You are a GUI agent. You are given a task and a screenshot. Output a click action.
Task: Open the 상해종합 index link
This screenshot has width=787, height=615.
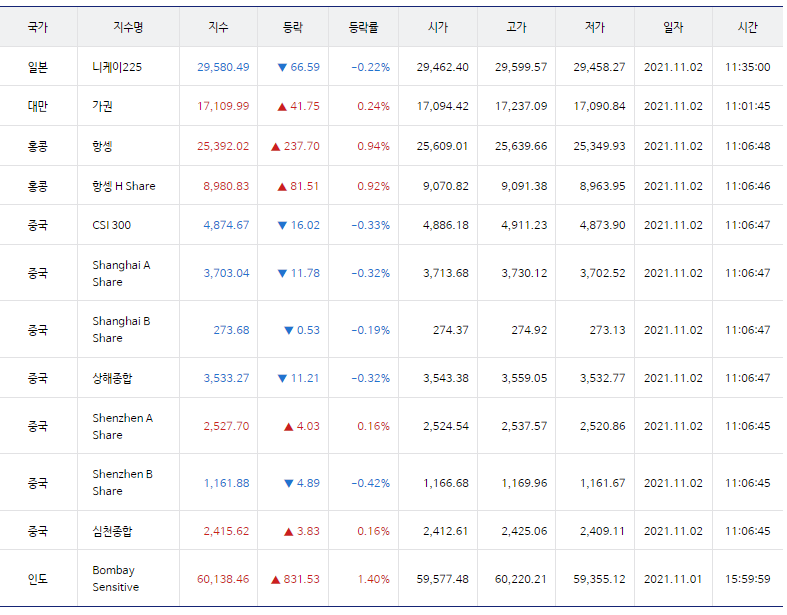tap(112, 378)
